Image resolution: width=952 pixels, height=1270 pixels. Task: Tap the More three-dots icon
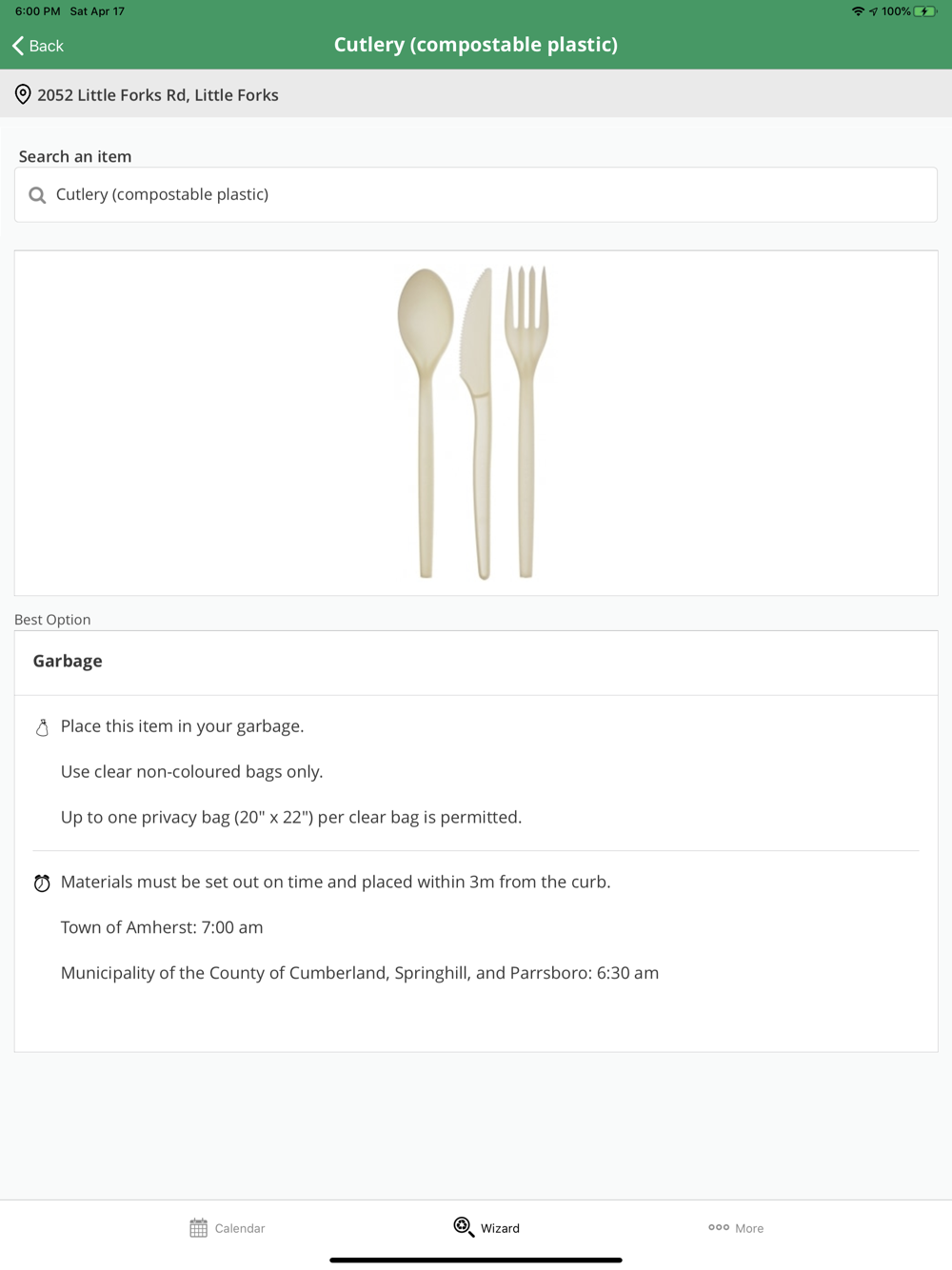(x=719, y=1227)
